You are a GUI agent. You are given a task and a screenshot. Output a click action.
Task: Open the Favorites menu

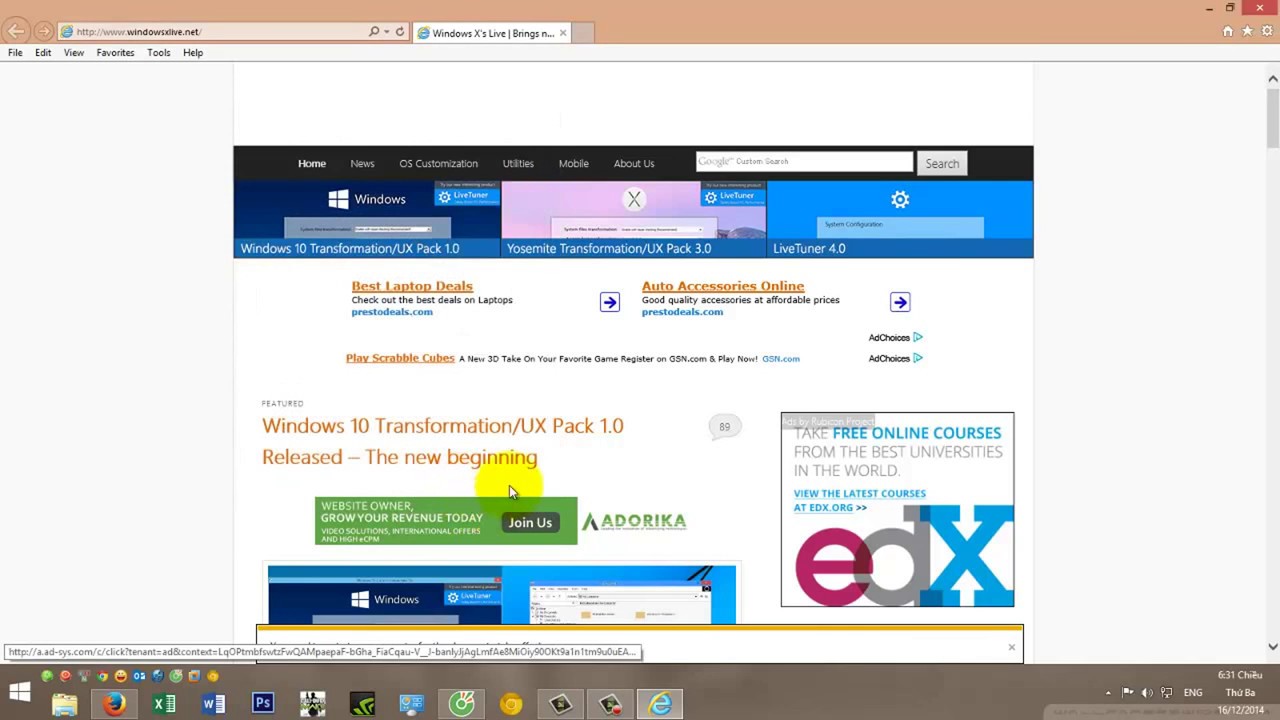[115, 53]
